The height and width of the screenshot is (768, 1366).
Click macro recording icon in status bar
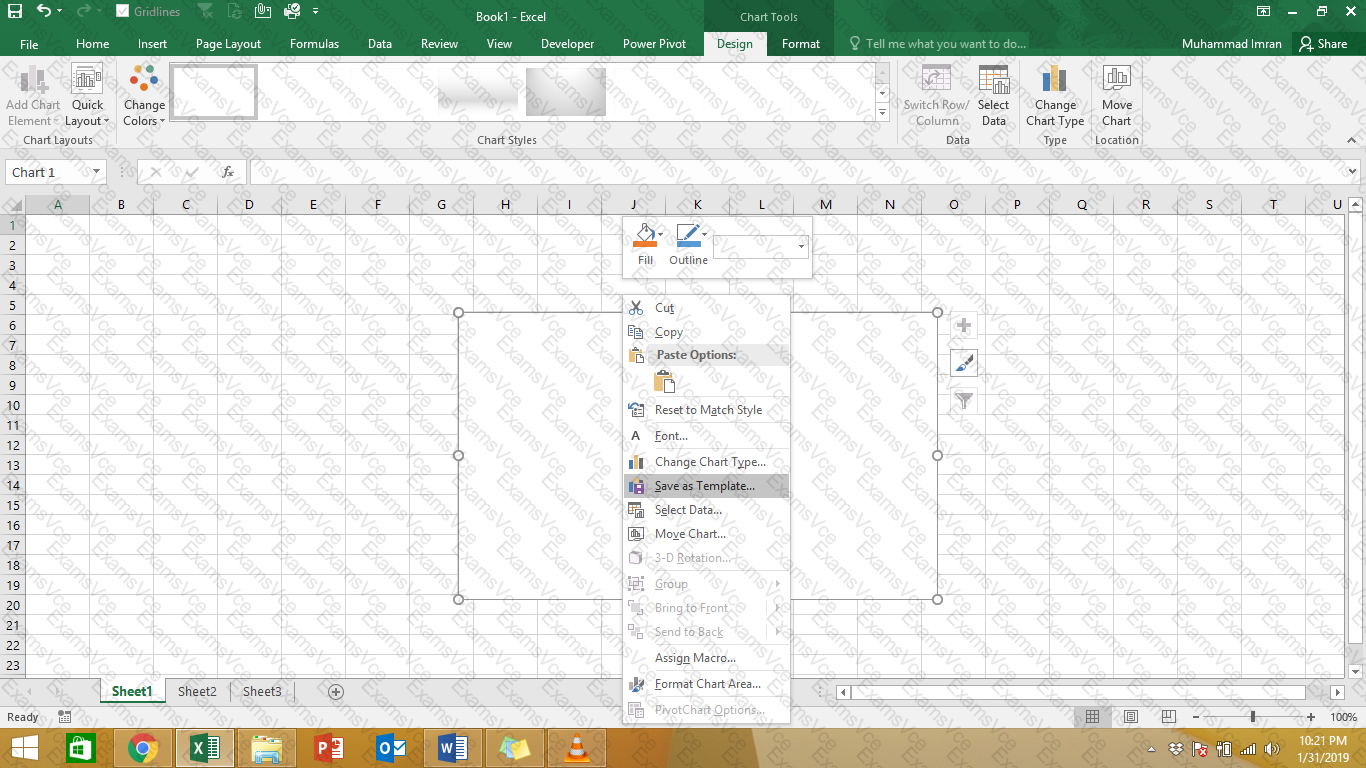(x=65, y=717)
